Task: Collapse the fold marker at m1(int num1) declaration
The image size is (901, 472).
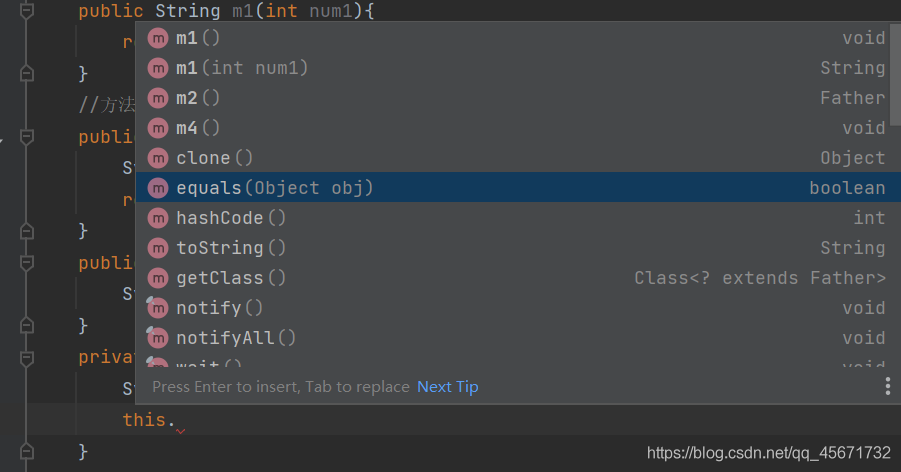Action: (x=27, y=12)
